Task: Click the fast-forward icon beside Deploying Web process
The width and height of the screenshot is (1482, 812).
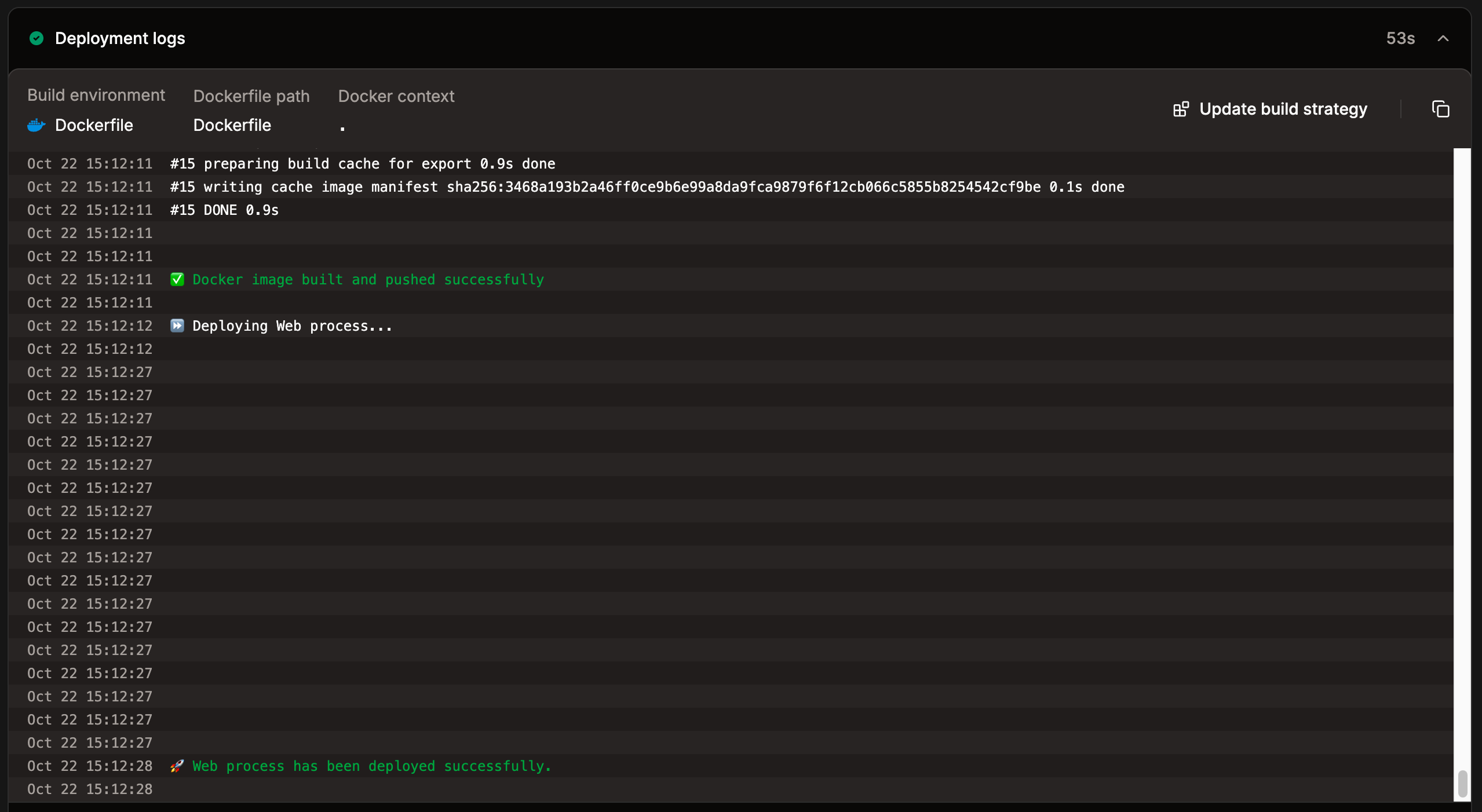Action: click(177, 325)
